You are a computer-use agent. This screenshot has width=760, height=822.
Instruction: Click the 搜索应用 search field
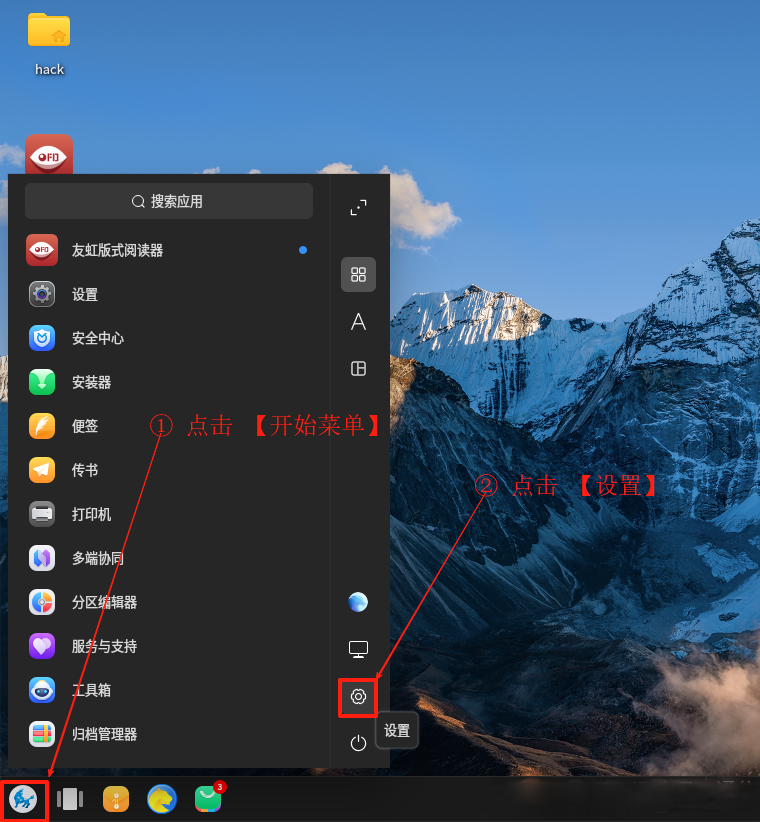click(x=168, y=201)
